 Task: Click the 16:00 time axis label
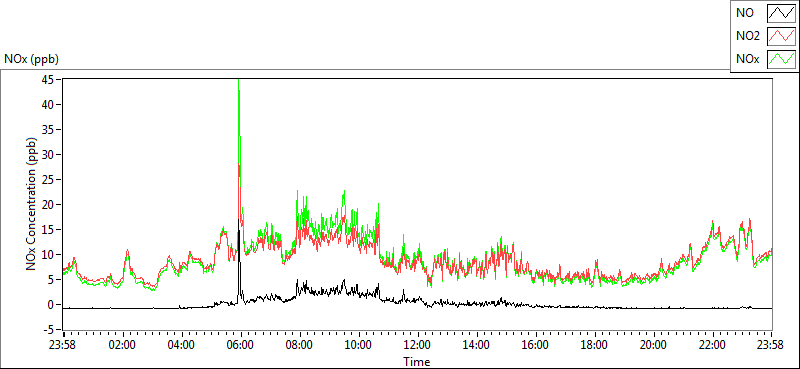(535, 345)
